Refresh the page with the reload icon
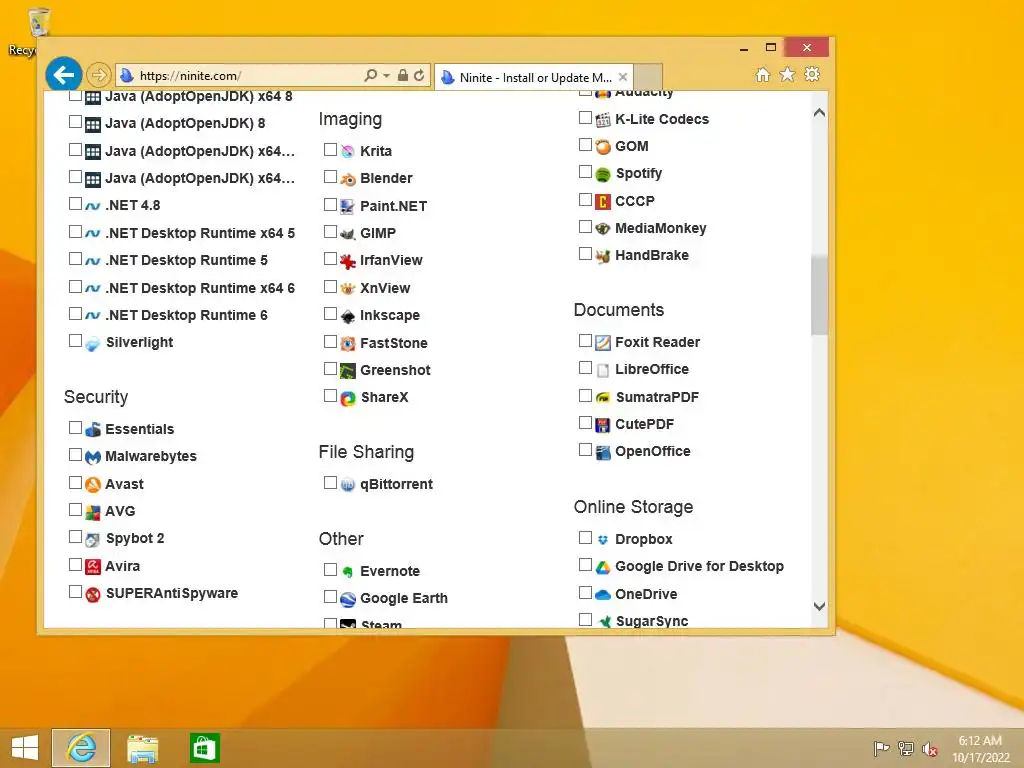The width and height of the screenshot is (1024, 768). [419, 75]
